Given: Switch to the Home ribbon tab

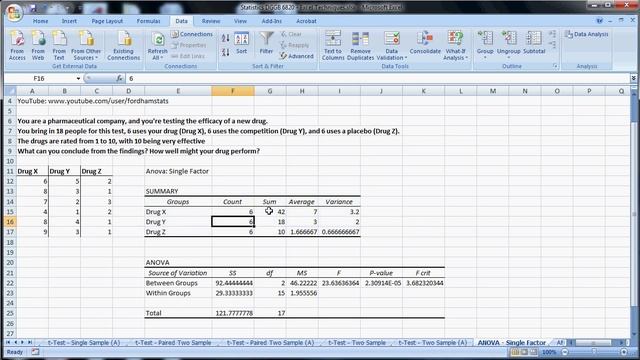Looking at the screenshot, I should 40,21.
